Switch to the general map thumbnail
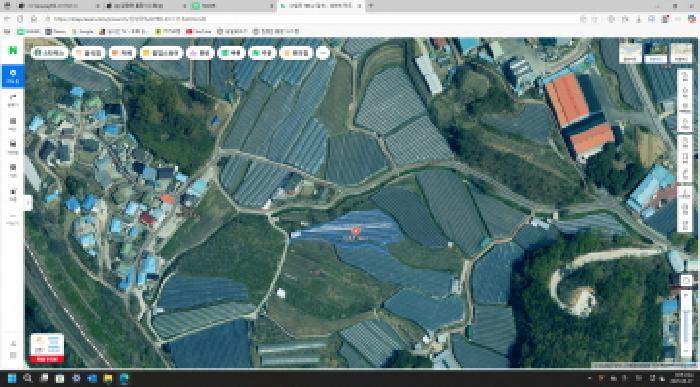This screenshot has height=387, width=700. (630, 53)
